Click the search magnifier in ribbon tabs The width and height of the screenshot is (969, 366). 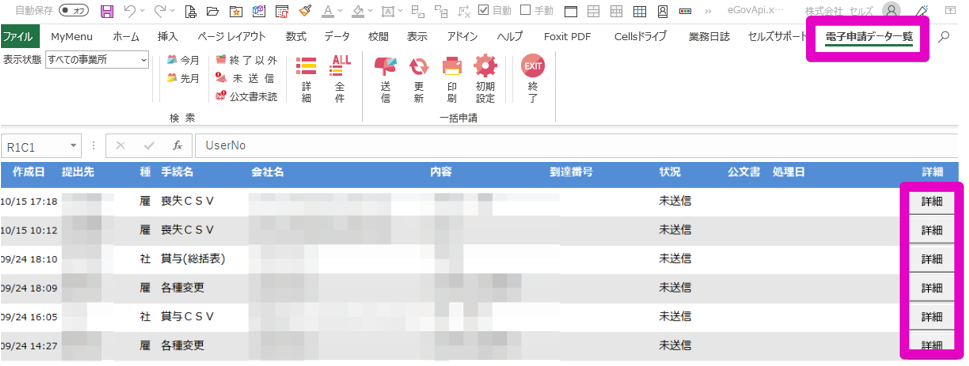944,37
